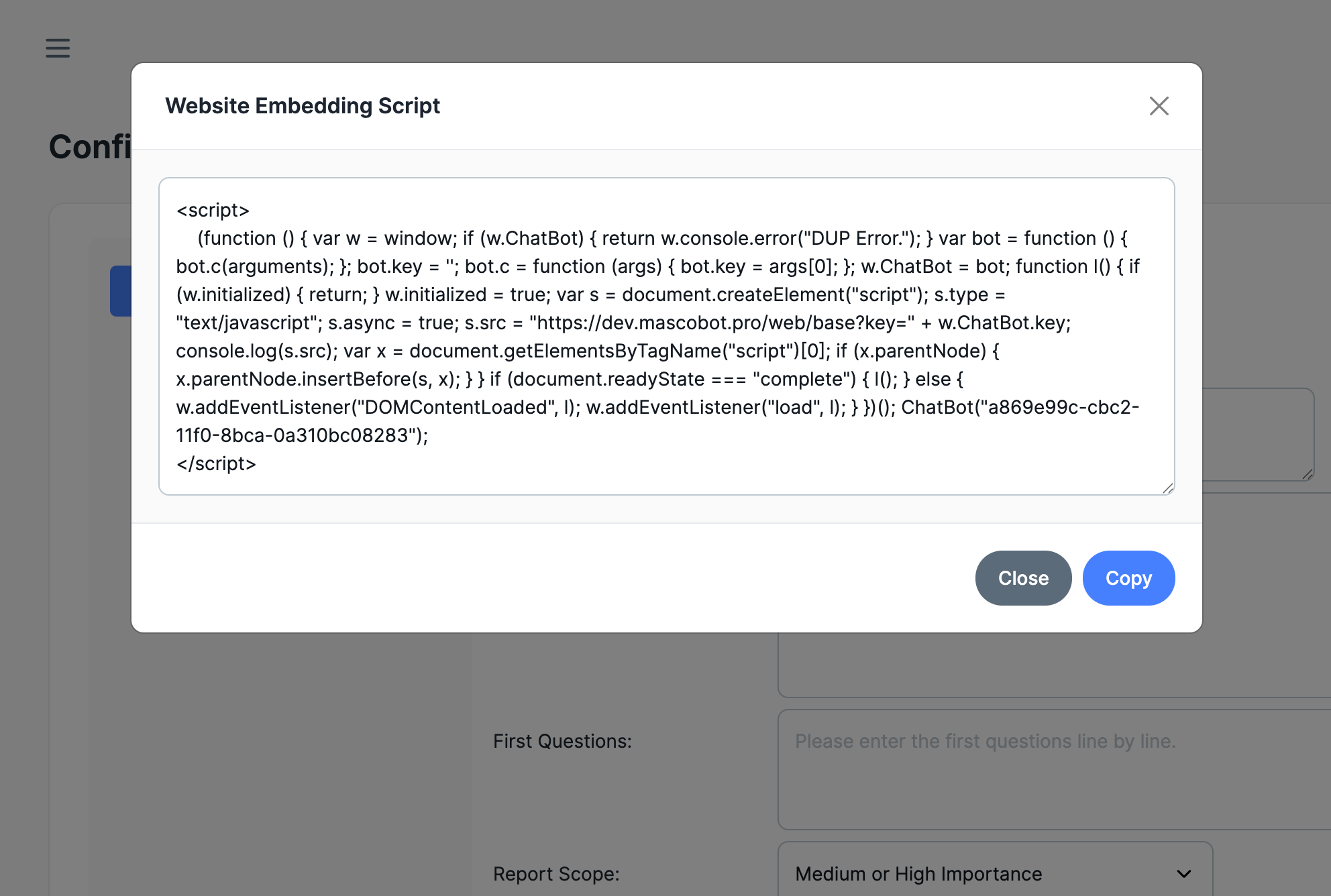Click the Website Embedding Script title

[x=303, y=106]
